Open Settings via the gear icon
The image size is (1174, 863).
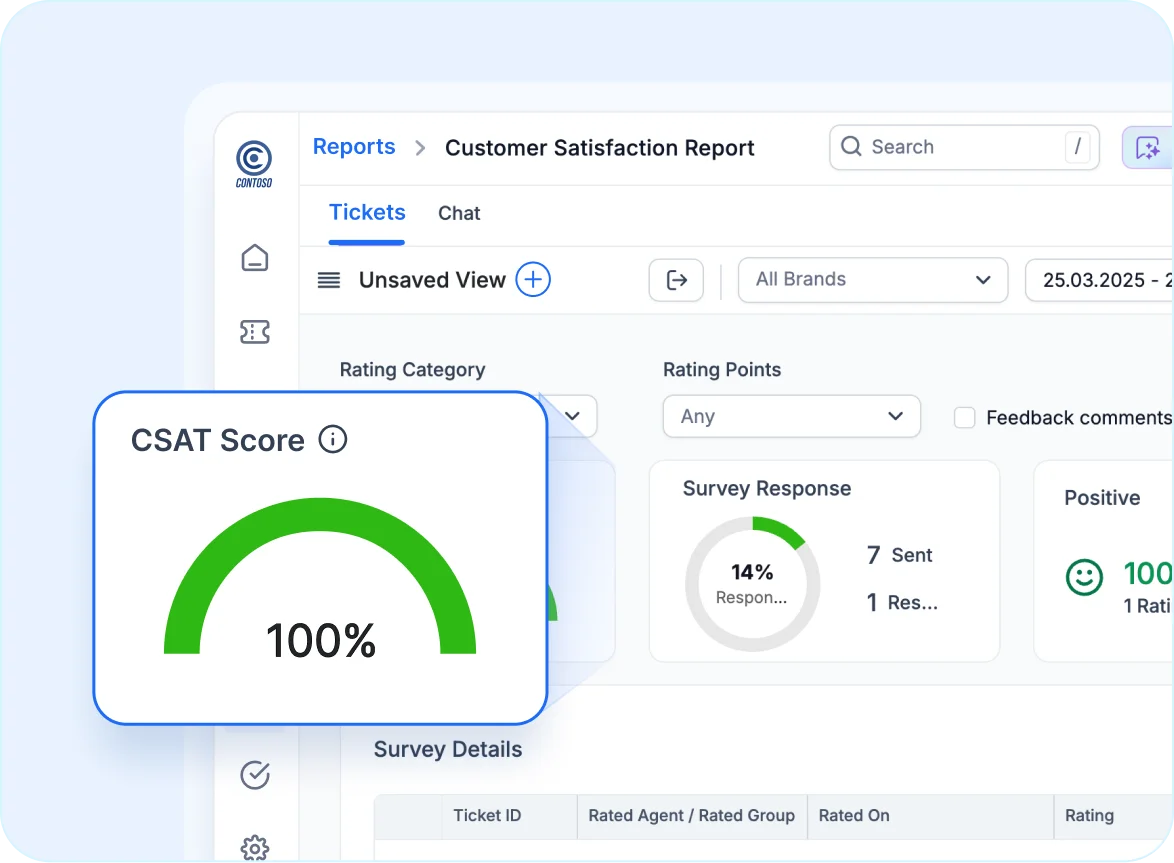[254, 848]
